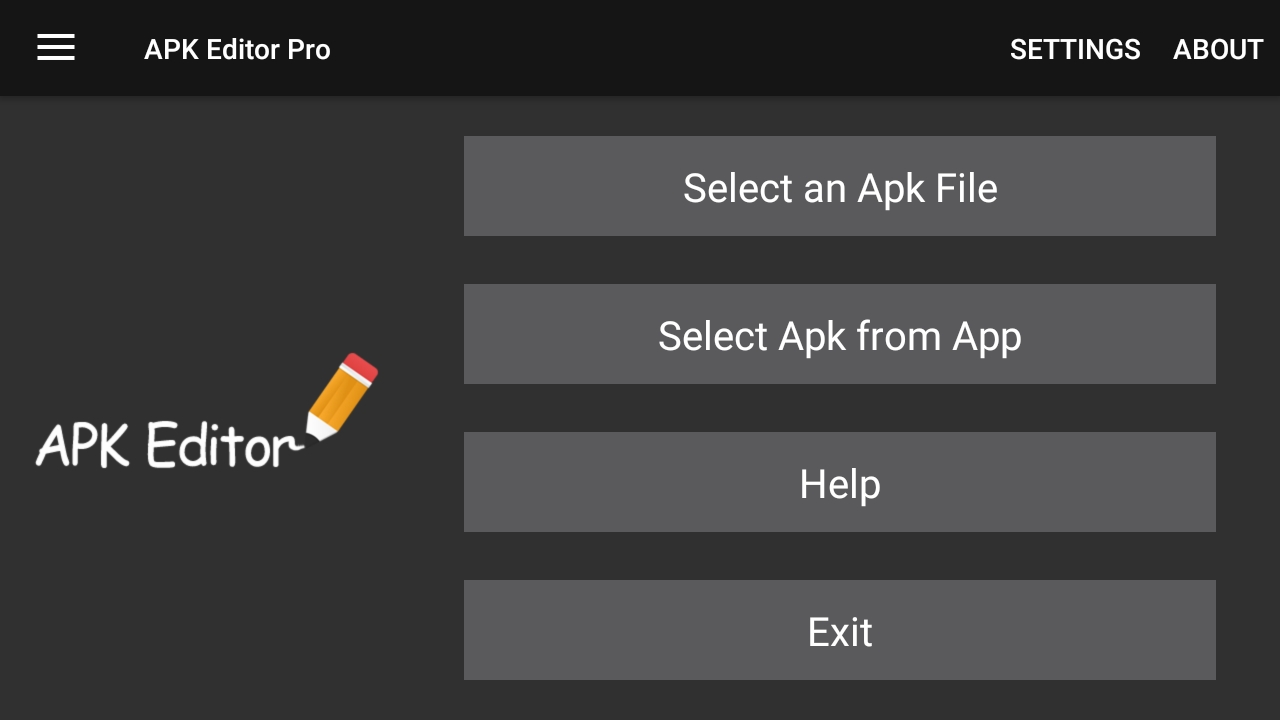Pick an APK from installed apps
This screenshot has height=720, width=1280.
[840, 334]
